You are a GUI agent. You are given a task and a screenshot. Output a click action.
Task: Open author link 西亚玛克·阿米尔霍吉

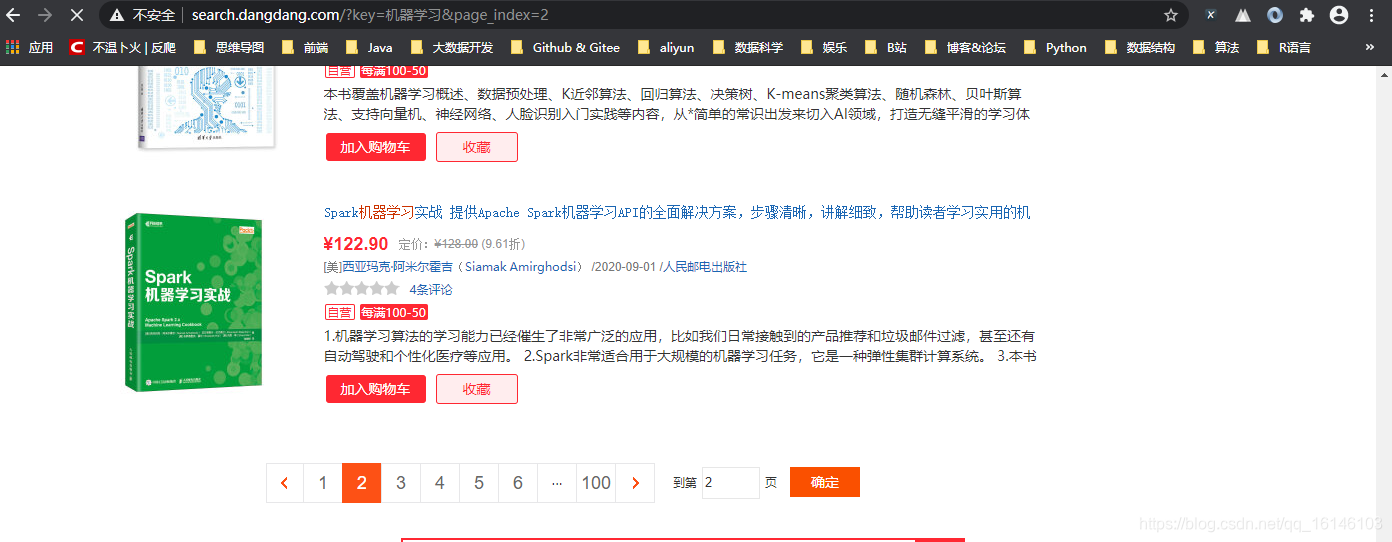pos(463,267)
